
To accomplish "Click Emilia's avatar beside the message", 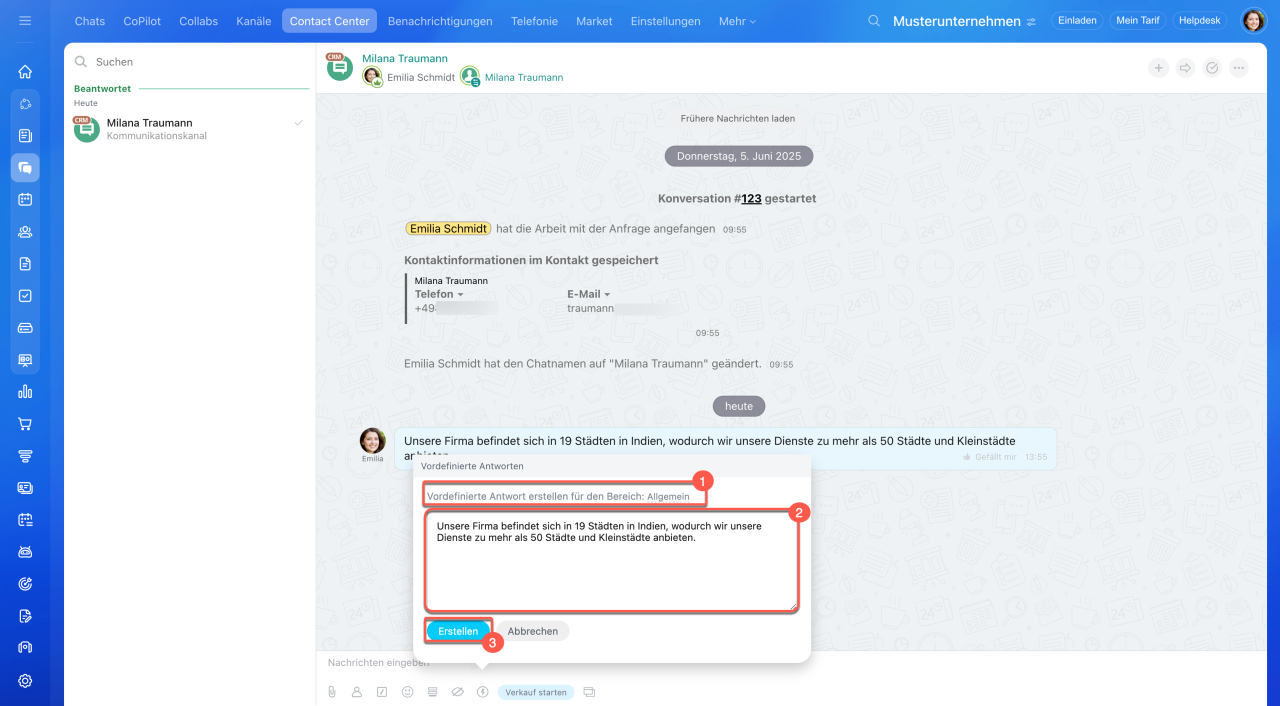I will tap(373, 441).
